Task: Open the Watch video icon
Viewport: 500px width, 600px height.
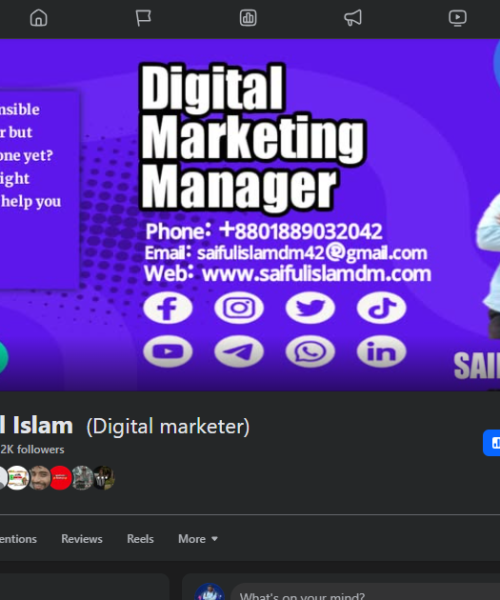Action: point(458,18)
